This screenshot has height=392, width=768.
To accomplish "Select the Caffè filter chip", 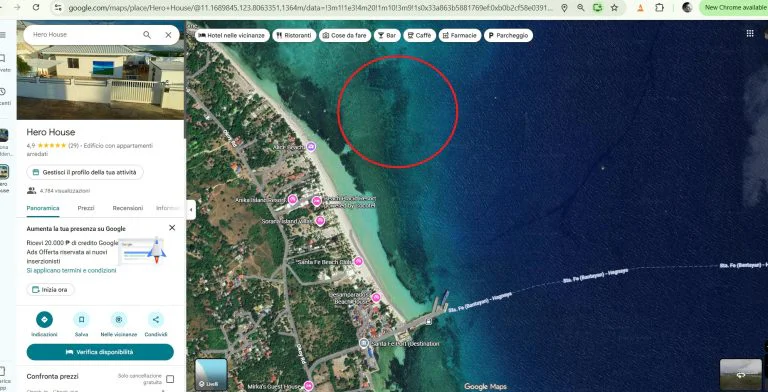I will pyautogui.click(x=419, y=35).
